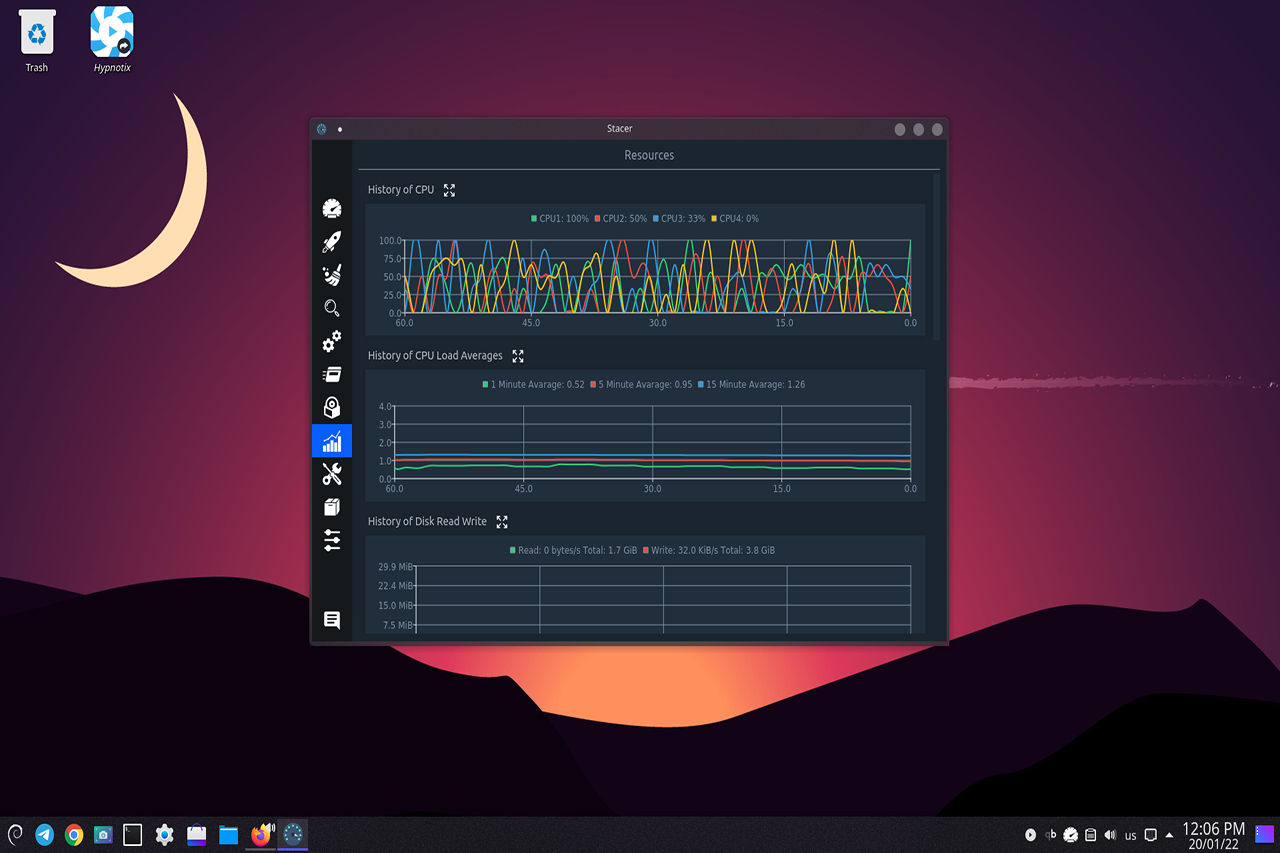Expand the History of CPU chart to fullscreen
The height and width of the screenshot is (853, 1280).
[x=449, y=189]
